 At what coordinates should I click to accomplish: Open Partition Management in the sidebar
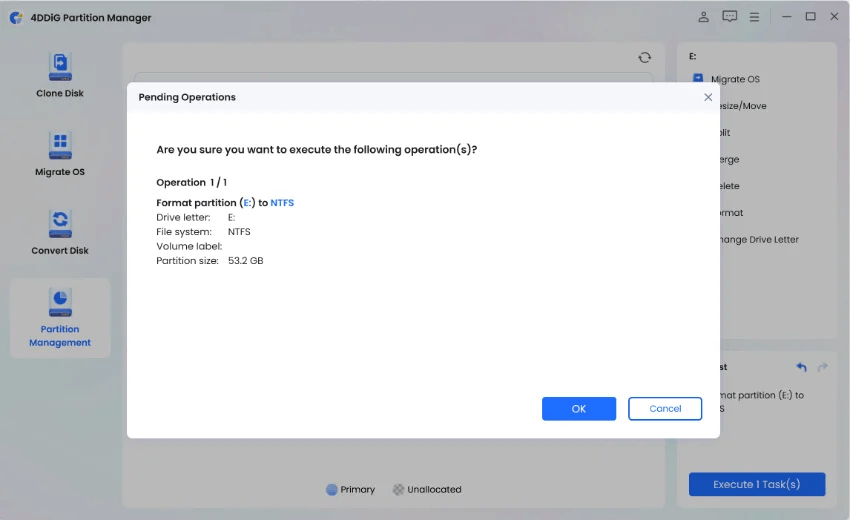(60, 318)
